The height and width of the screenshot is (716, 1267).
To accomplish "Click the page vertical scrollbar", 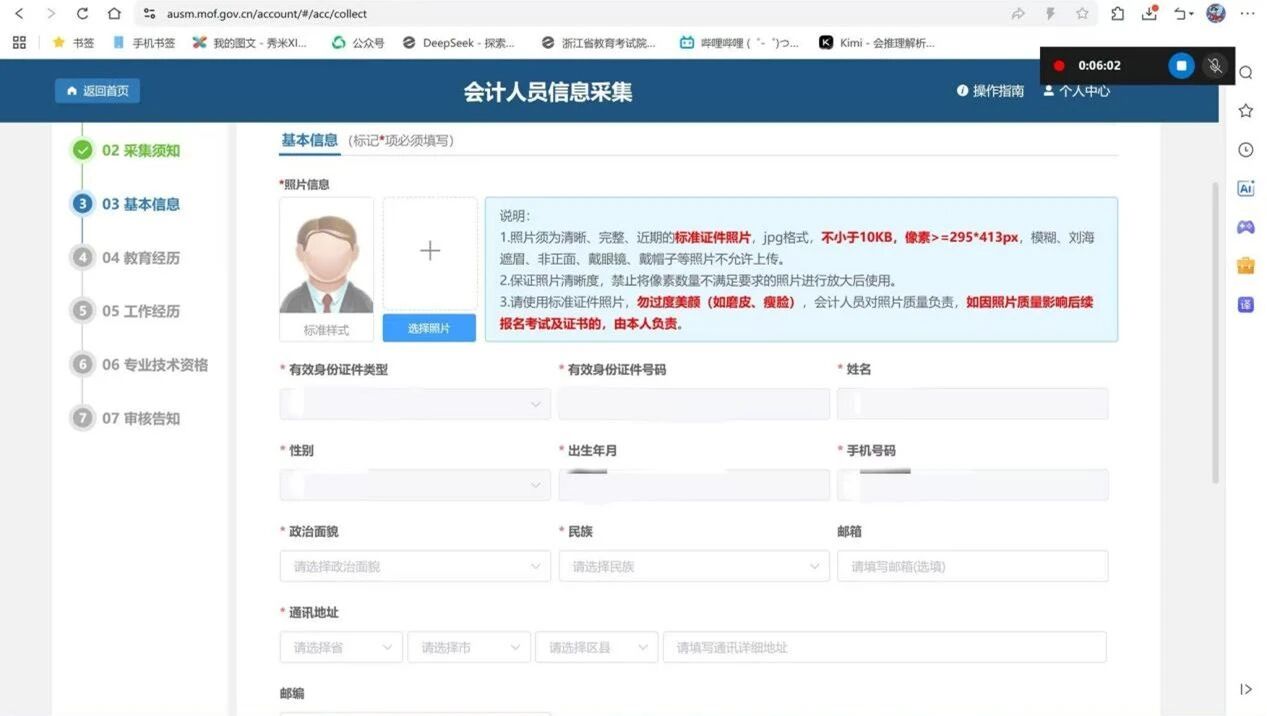I will pos(1215,330).
